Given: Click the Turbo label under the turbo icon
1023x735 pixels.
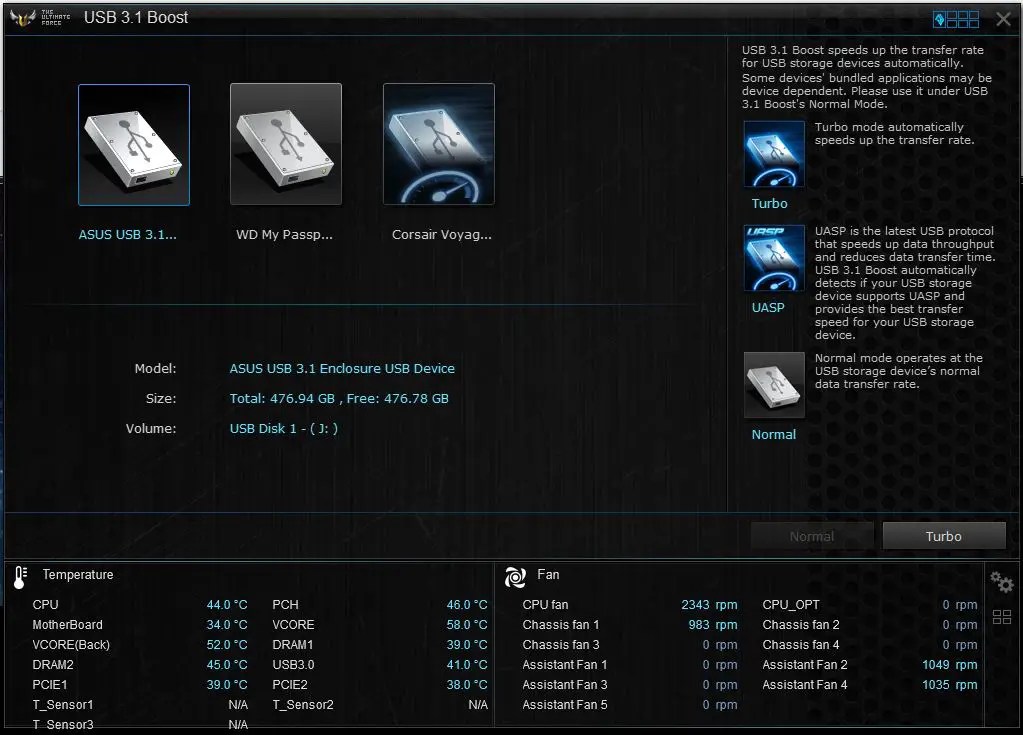Looking at the screenshot, I should (769, 203).
